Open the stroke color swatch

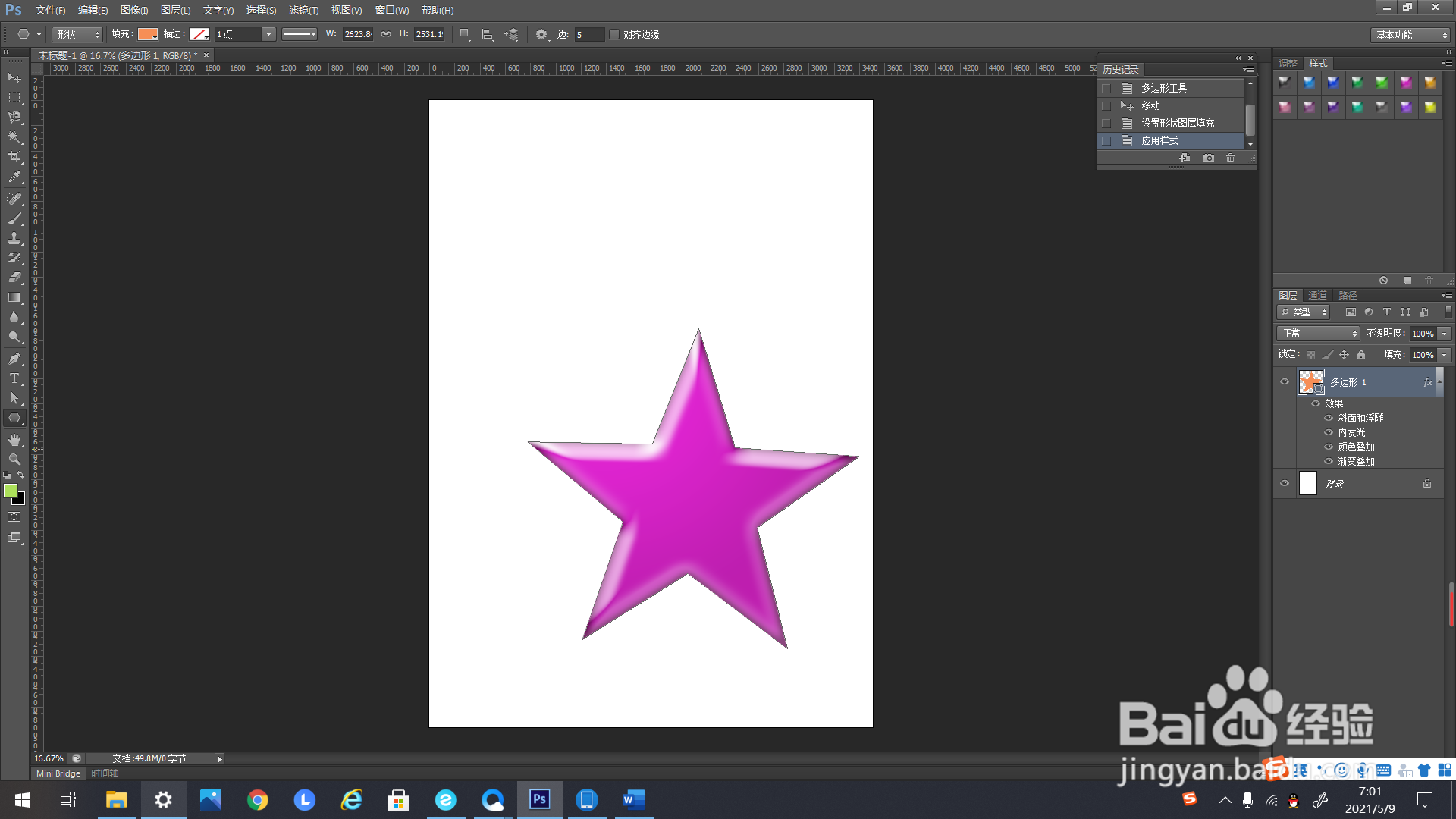coord(199,34)
